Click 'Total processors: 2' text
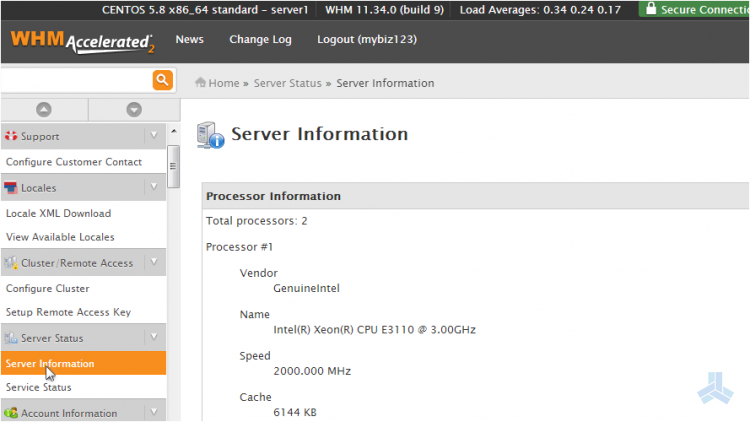Image resolution: width=750 pixels, height=422 pixels. [256, 221]
